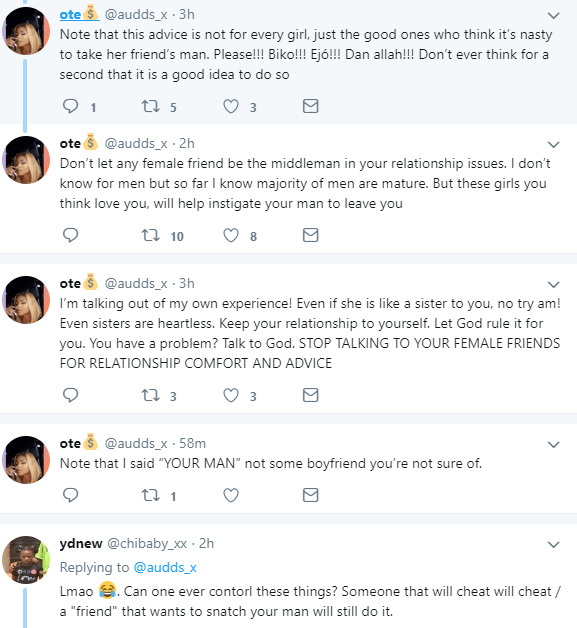Screen dimensions: 577x628
Task: Open the chevron menu on ydnew's reply
Action: [553, 545]
